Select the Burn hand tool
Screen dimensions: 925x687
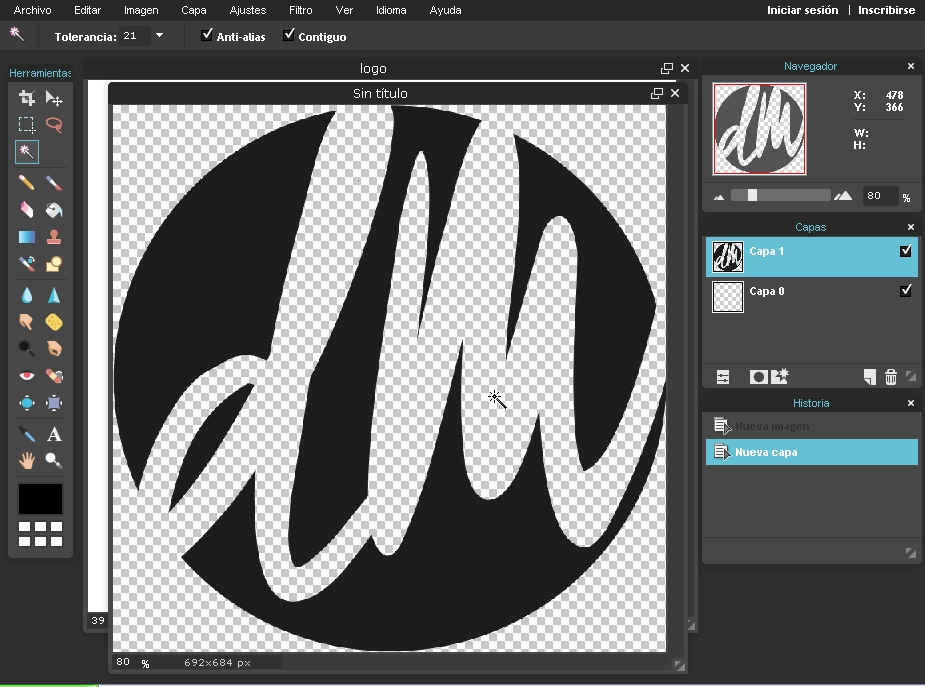(54, 349)
